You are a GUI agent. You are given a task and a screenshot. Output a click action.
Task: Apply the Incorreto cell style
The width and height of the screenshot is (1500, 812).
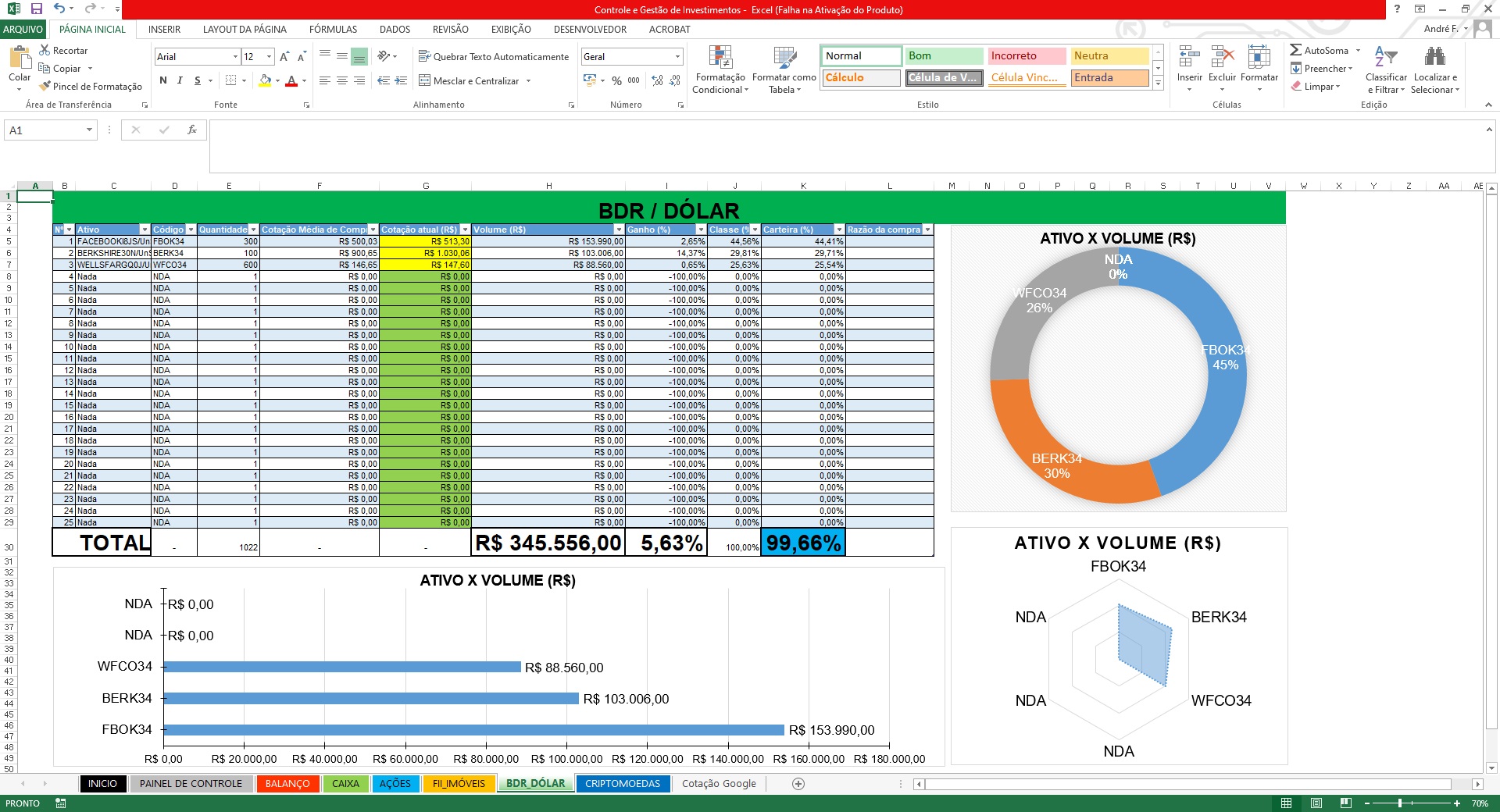click(1027, 55)
